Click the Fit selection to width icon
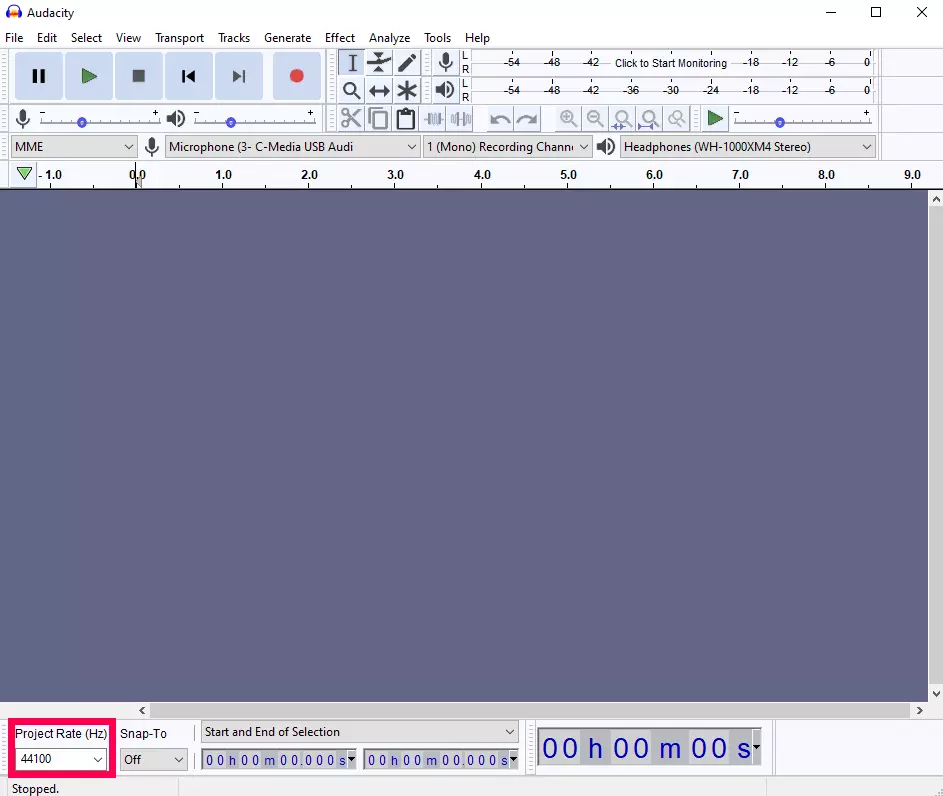The image size is (943, 796). pos(622,118)
